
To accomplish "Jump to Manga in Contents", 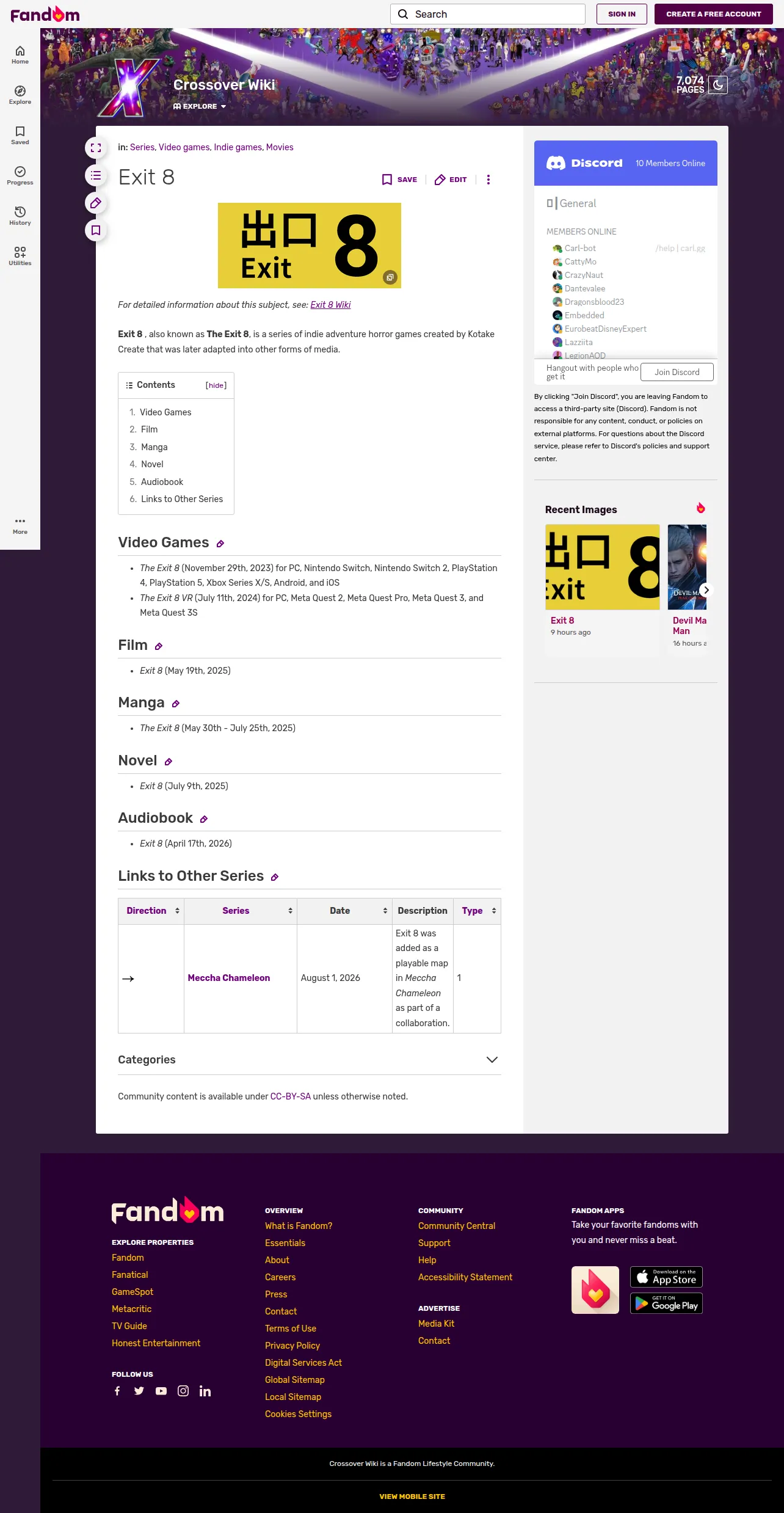I will [154, 447].
